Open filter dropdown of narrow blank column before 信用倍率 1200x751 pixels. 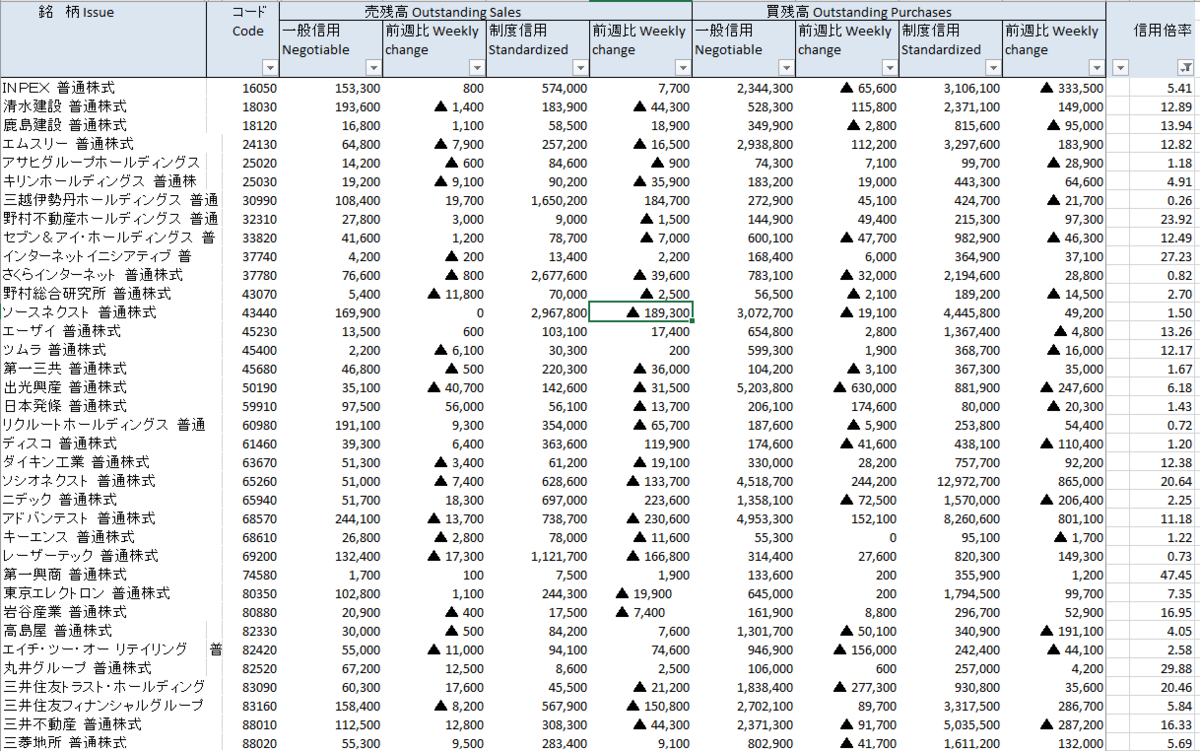click(x=1120, y=67)
